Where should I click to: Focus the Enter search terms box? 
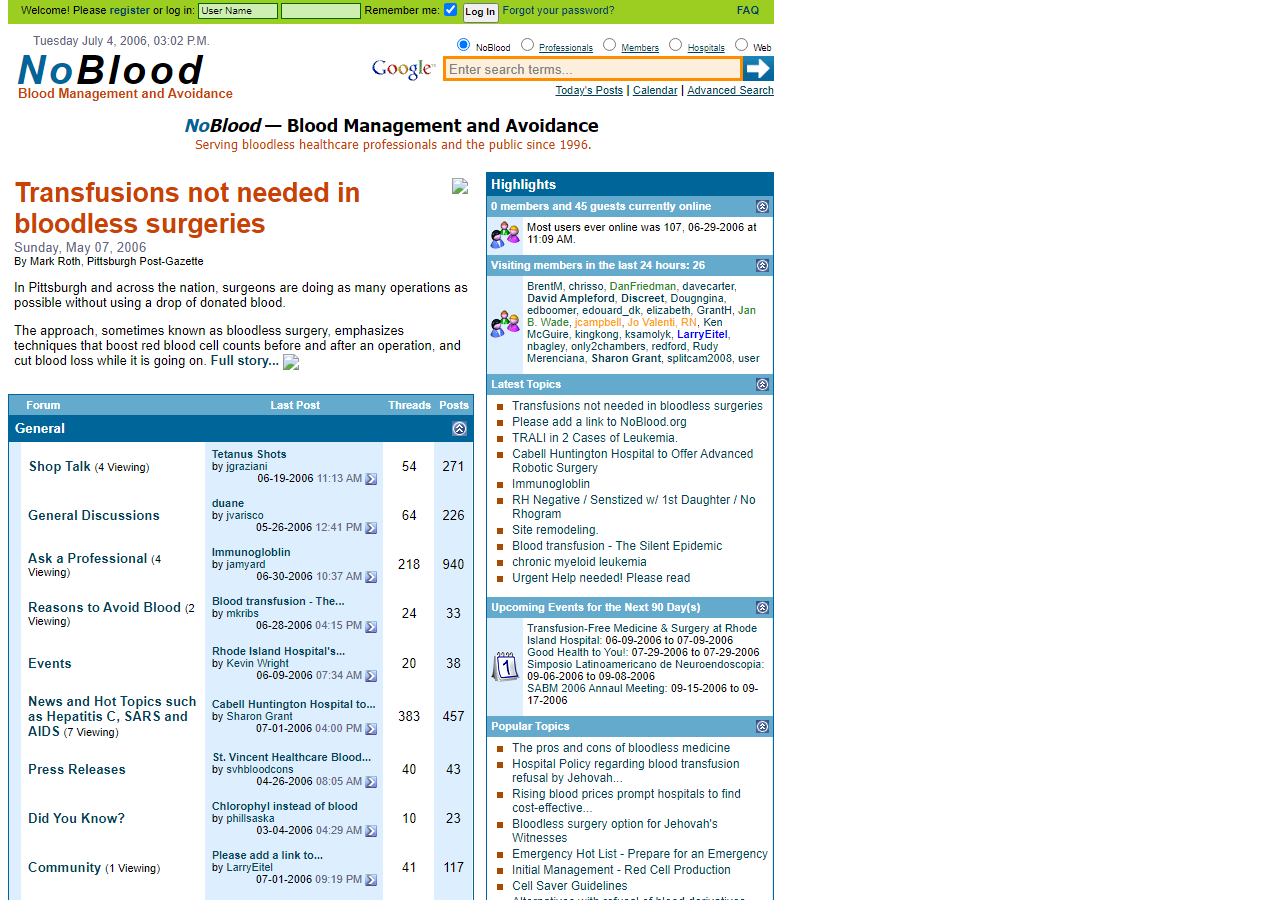click(593, 69)
